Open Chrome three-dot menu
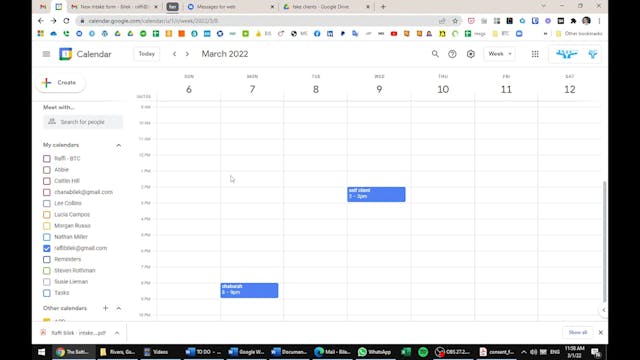 point(599,21)
